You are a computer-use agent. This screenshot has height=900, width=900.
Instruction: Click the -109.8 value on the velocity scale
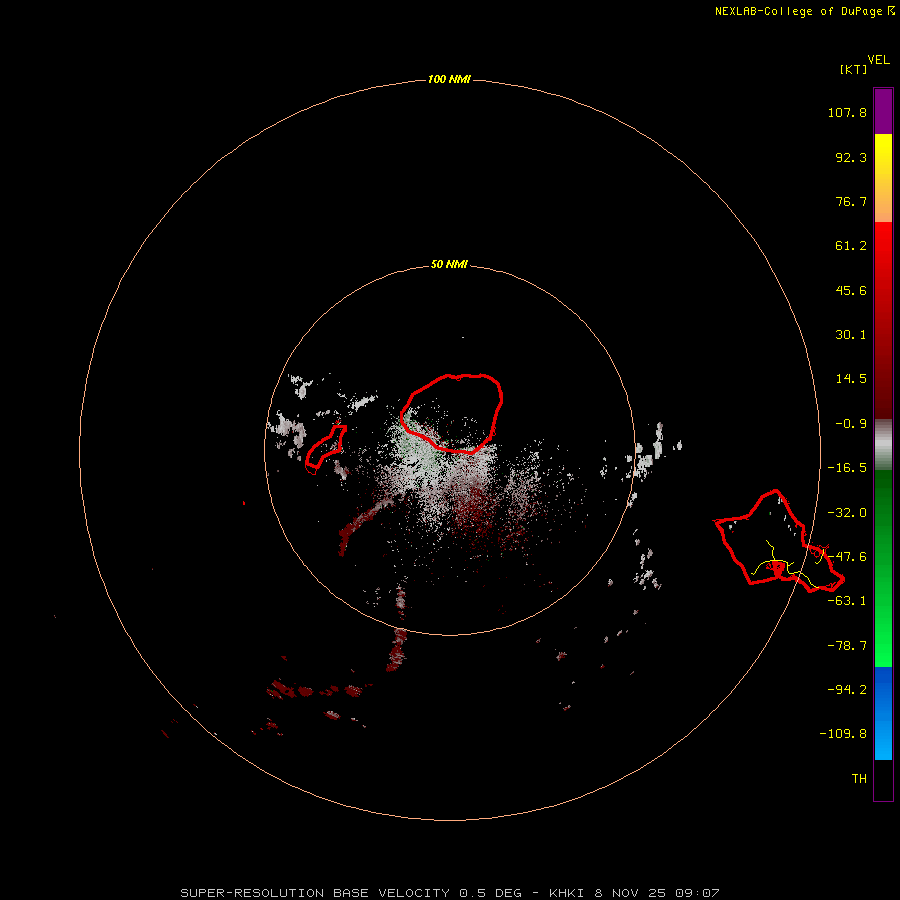click(843, 734)
